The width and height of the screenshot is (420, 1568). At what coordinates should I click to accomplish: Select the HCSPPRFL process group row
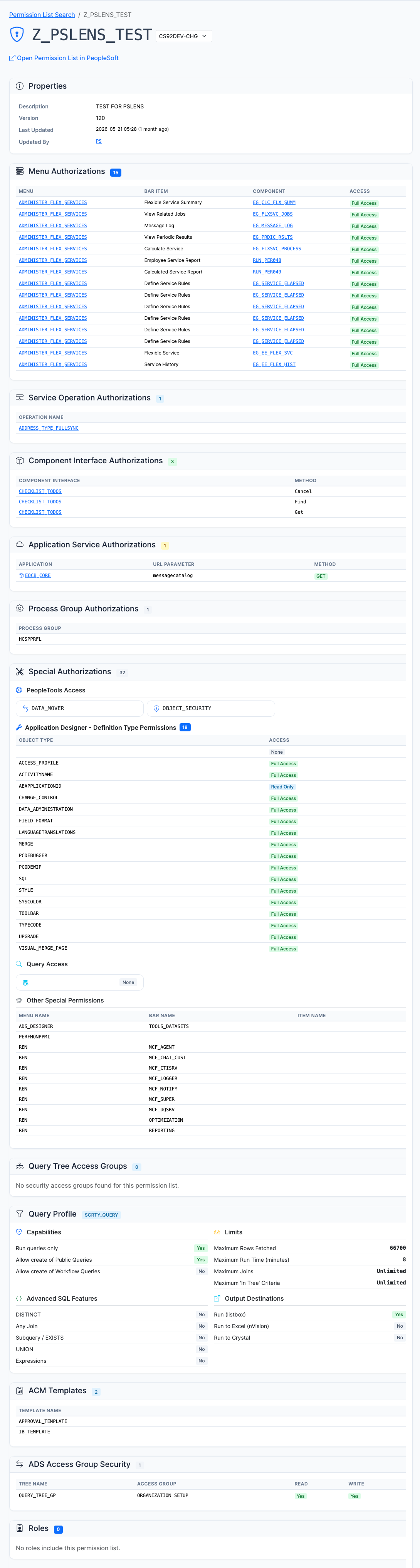coord(210,639)
